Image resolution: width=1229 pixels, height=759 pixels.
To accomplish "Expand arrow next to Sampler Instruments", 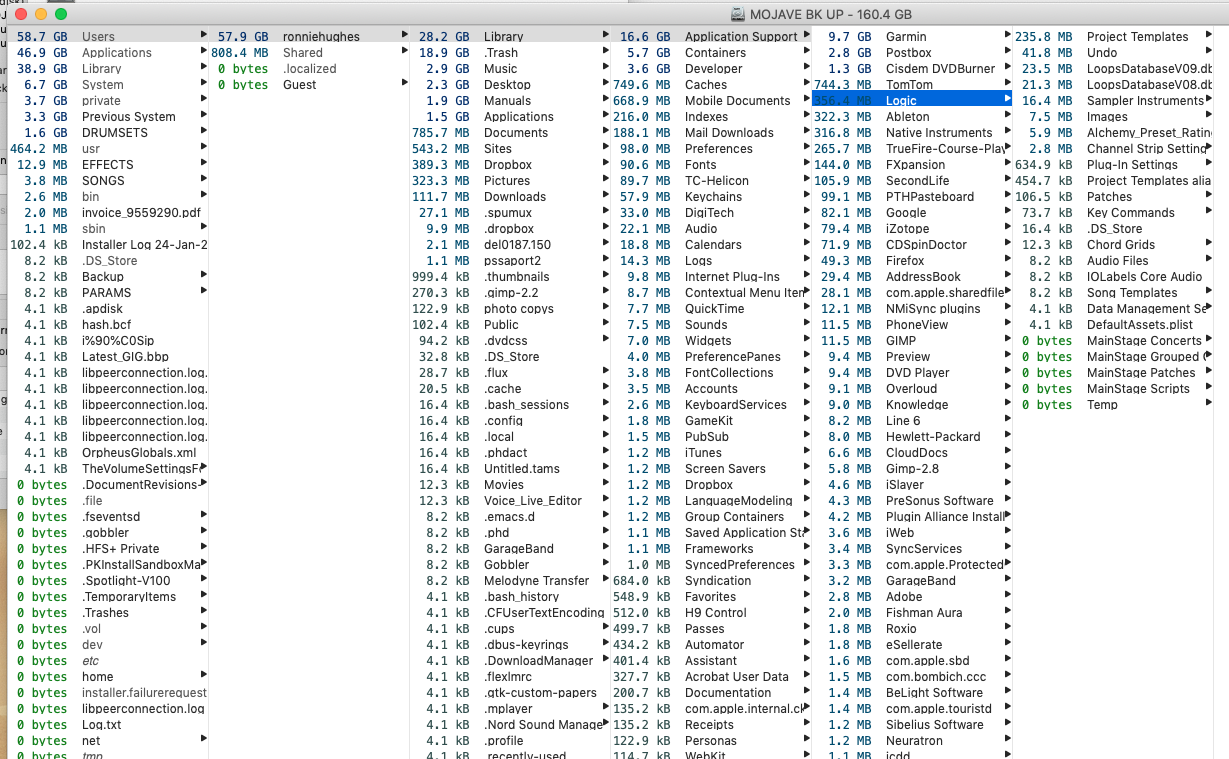I will click(1208, 101).
